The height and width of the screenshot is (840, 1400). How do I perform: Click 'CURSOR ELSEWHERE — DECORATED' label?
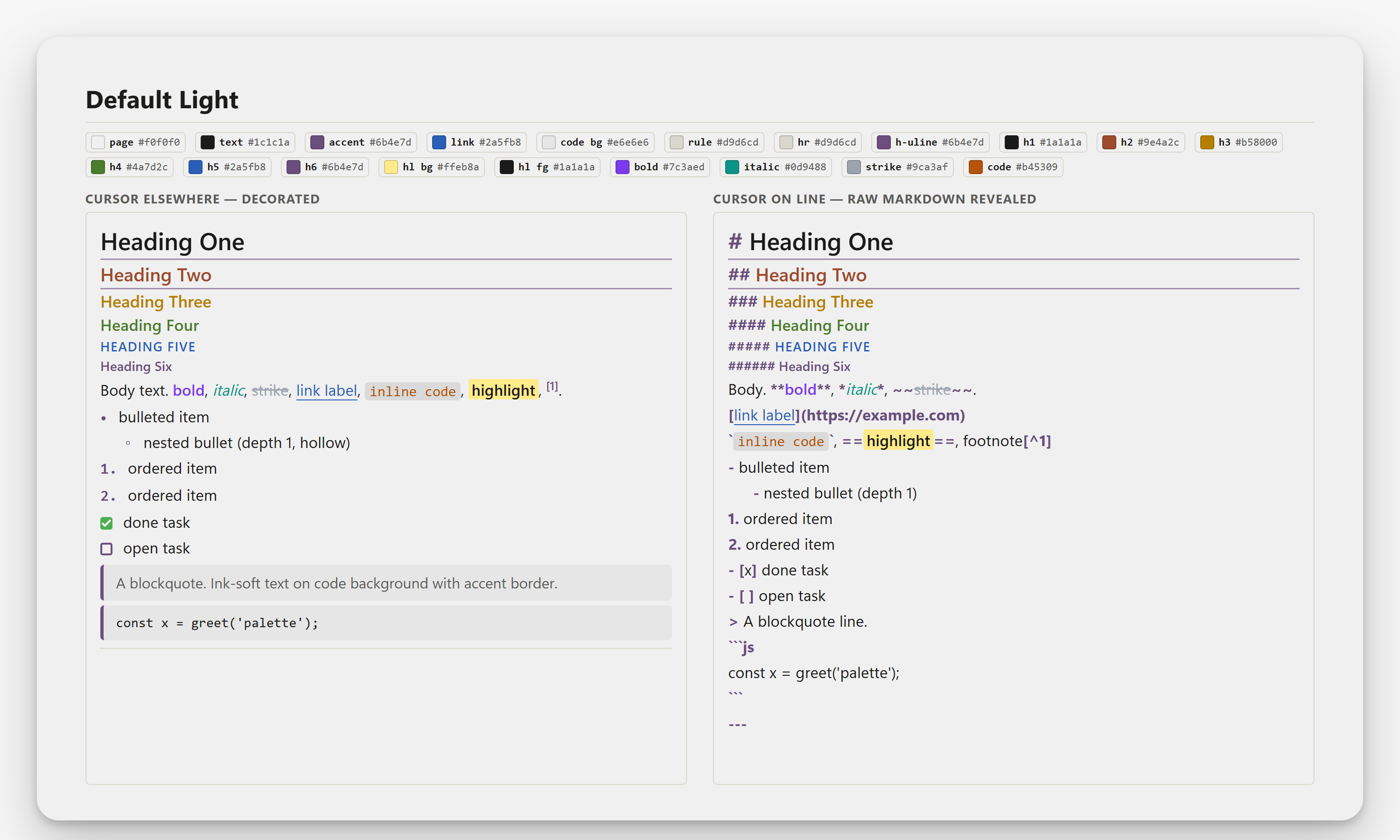pos(203,199)
